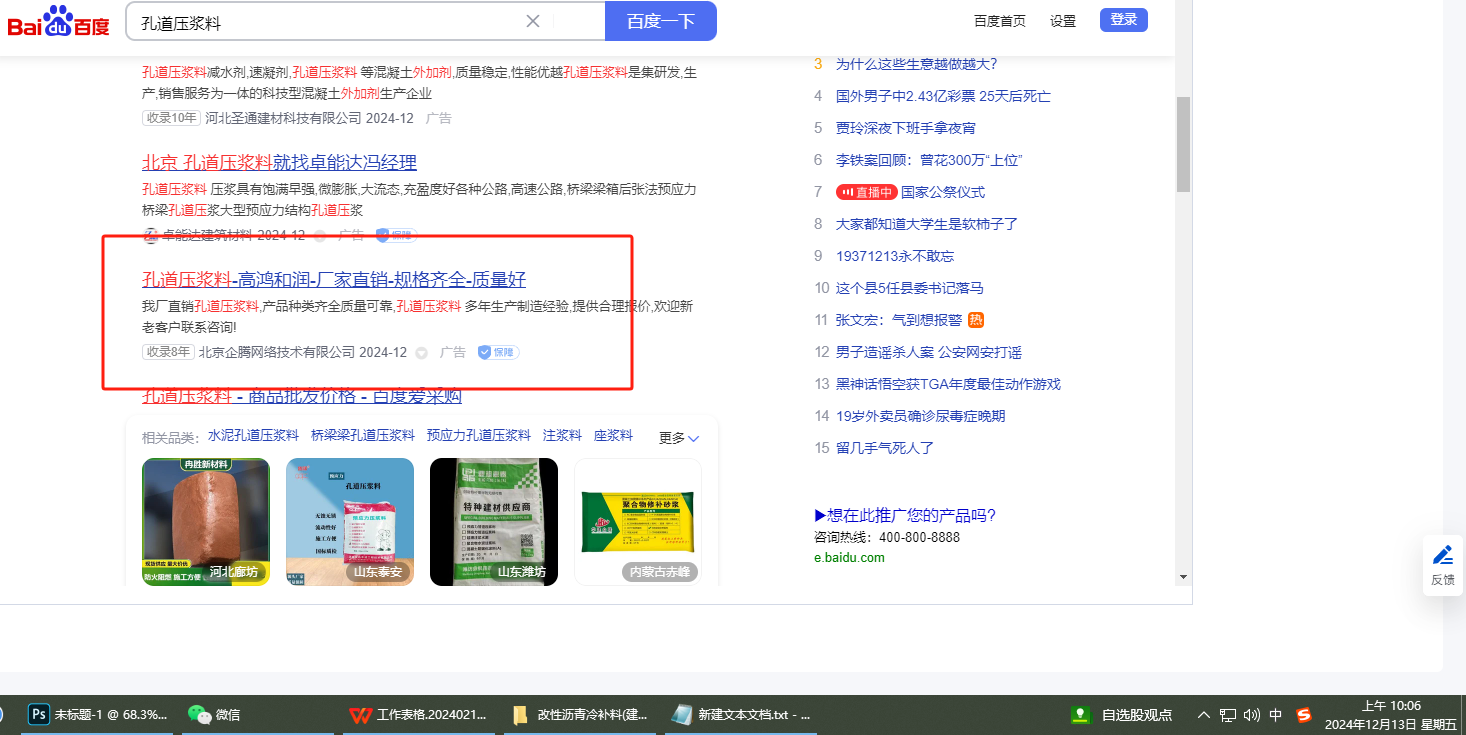The width and height of the screenshot is (1466, 735).
Task: Open the 内蒙古赤峰 product thumbnail
Action: 638,522
